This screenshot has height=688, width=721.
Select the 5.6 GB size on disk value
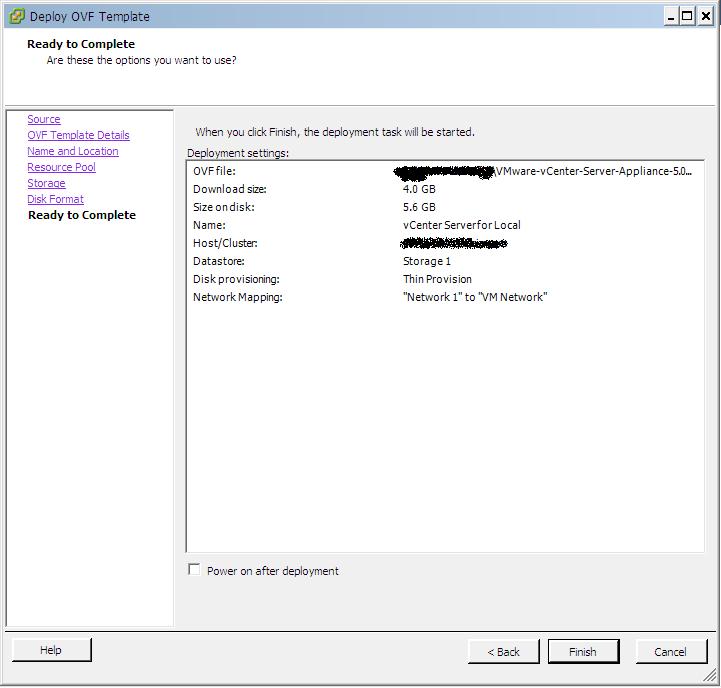click(x=419, y=207)
